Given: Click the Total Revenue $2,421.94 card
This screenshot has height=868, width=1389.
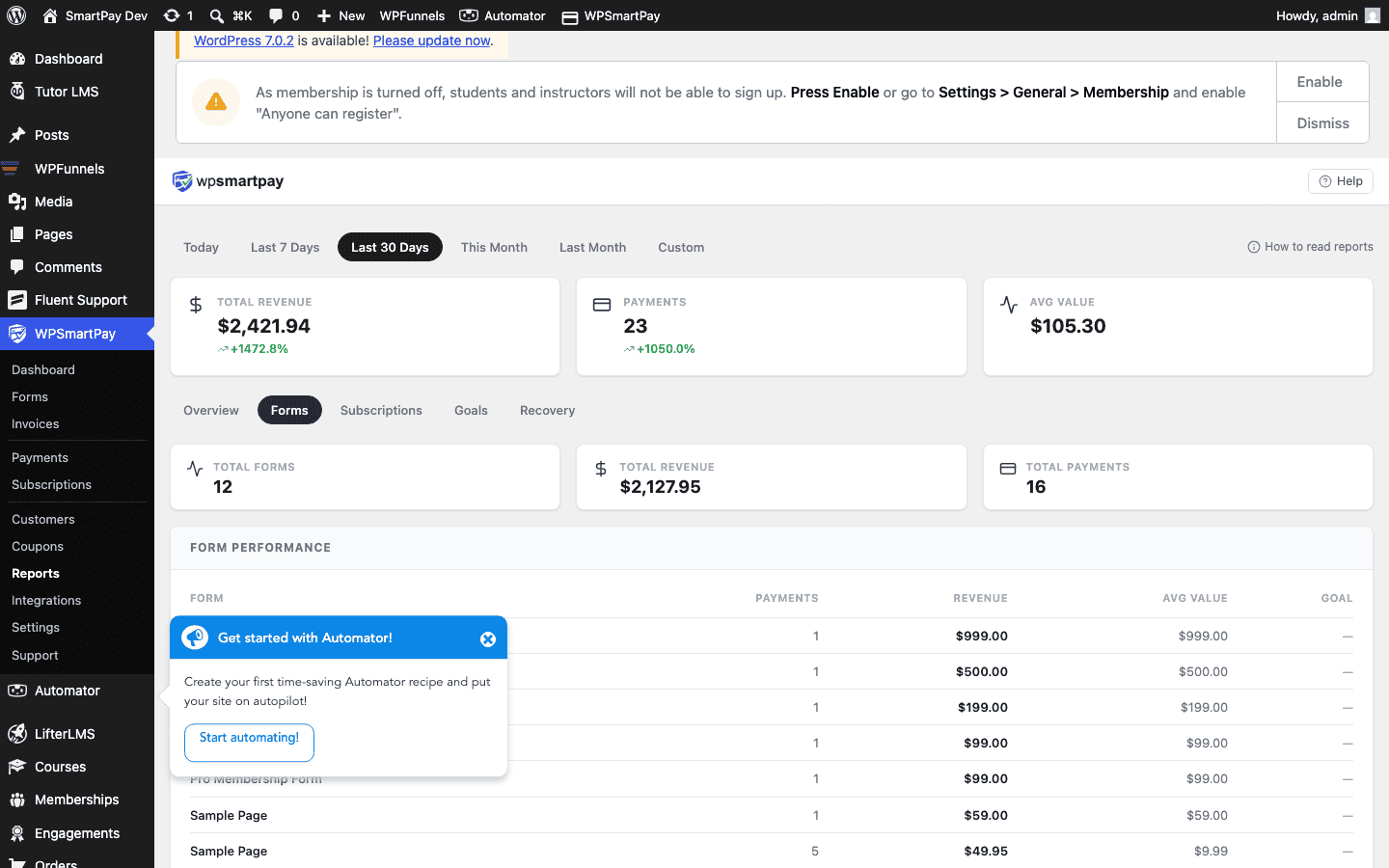Looking at the screenshot, I should (x=365, y=327).
